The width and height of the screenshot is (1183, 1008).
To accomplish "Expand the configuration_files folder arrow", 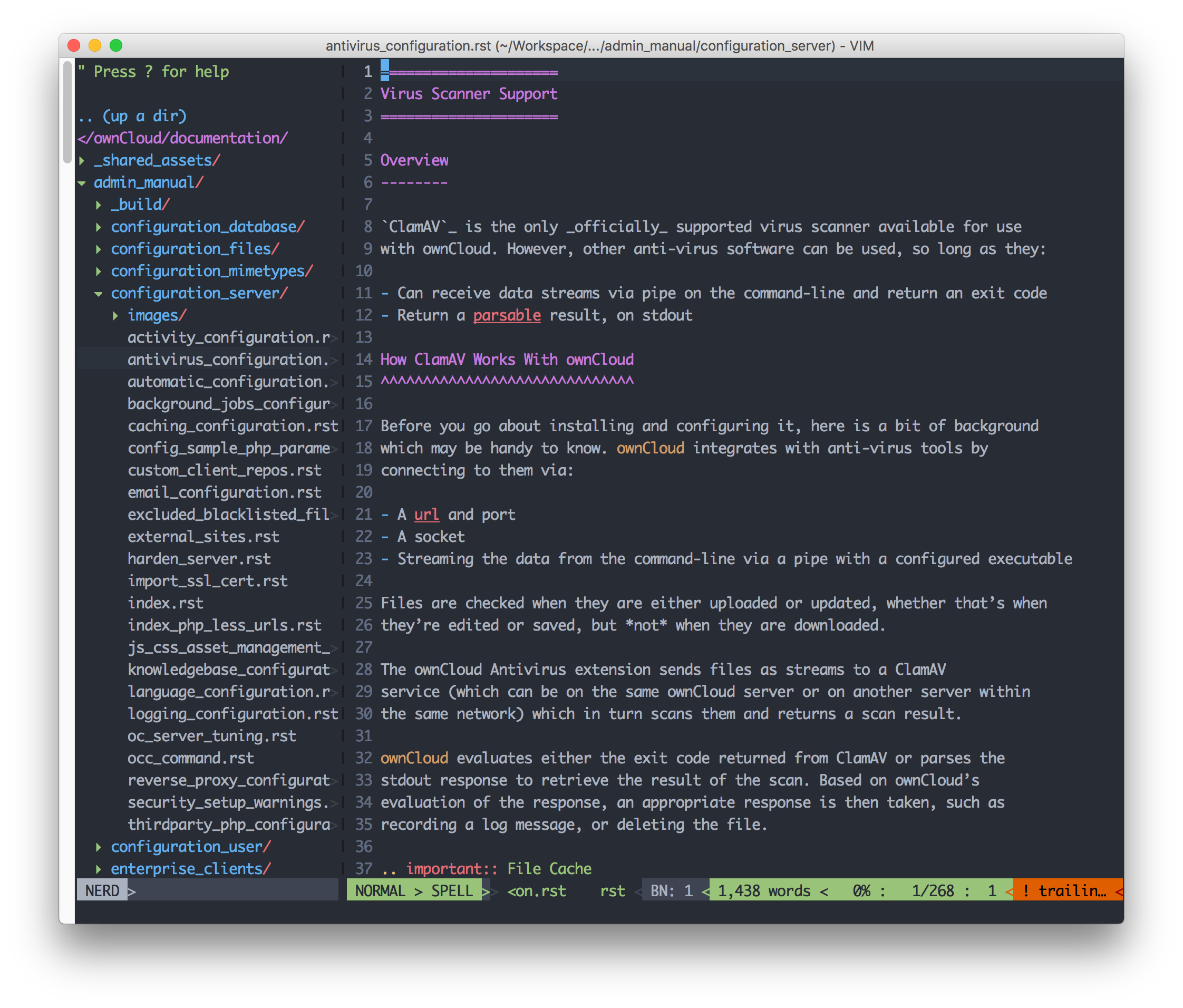I will coord(98,249).
